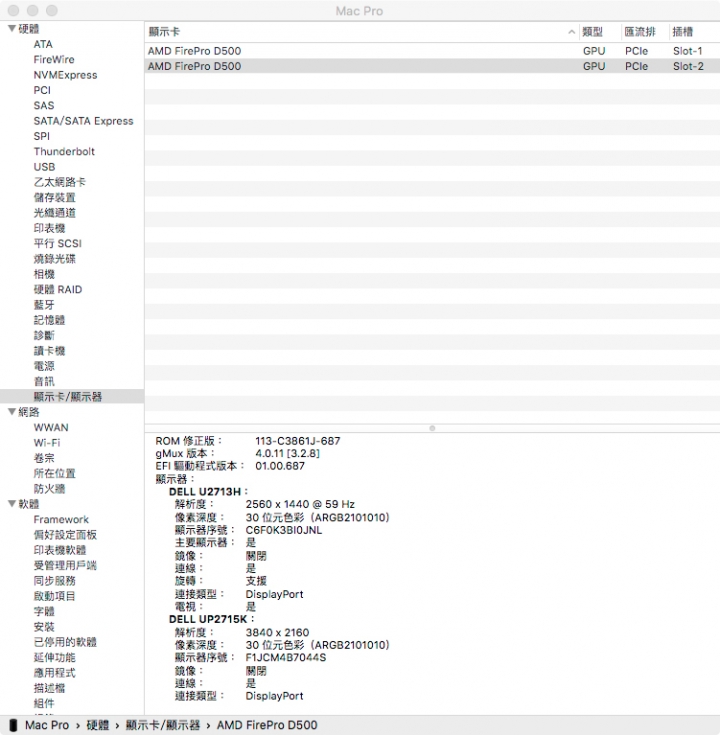Select ATA in the hardware list
The image size is (720, 735).
43,44
